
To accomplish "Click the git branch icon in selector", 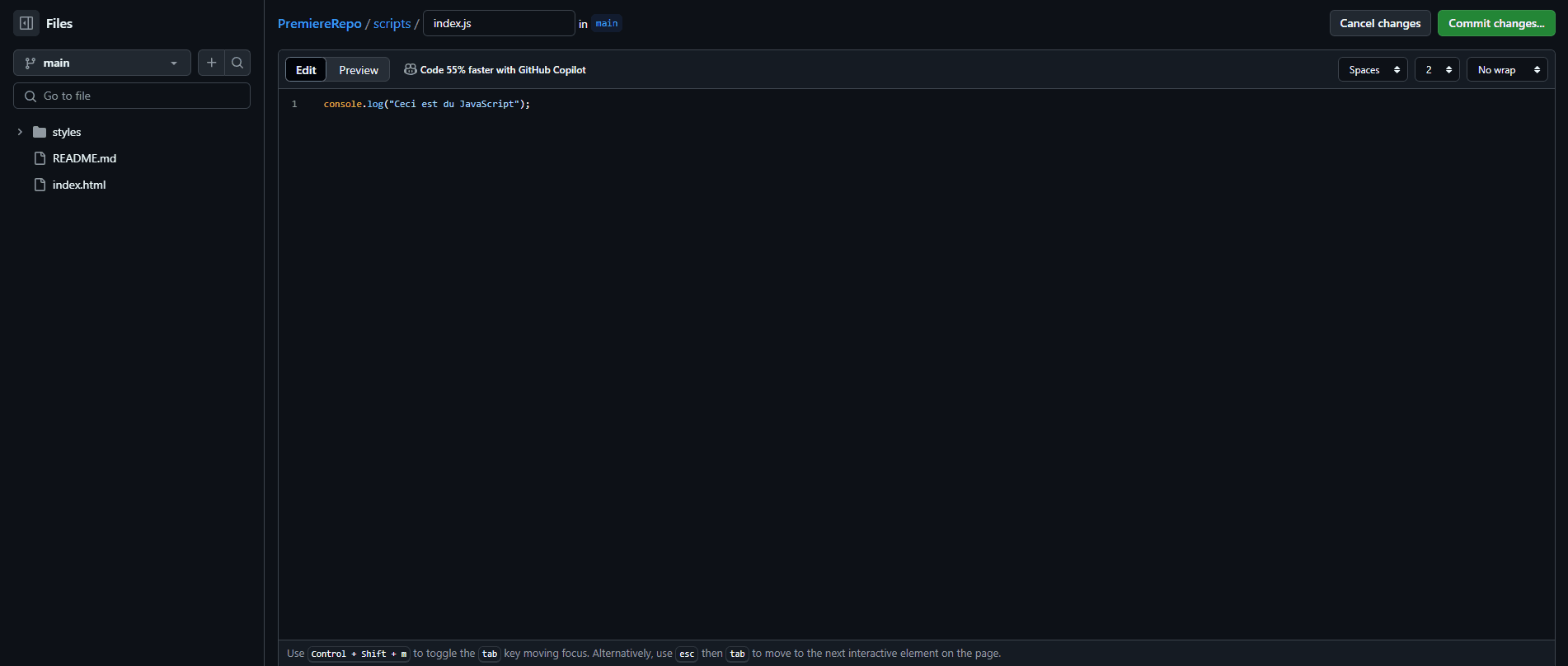I will 31,63.
